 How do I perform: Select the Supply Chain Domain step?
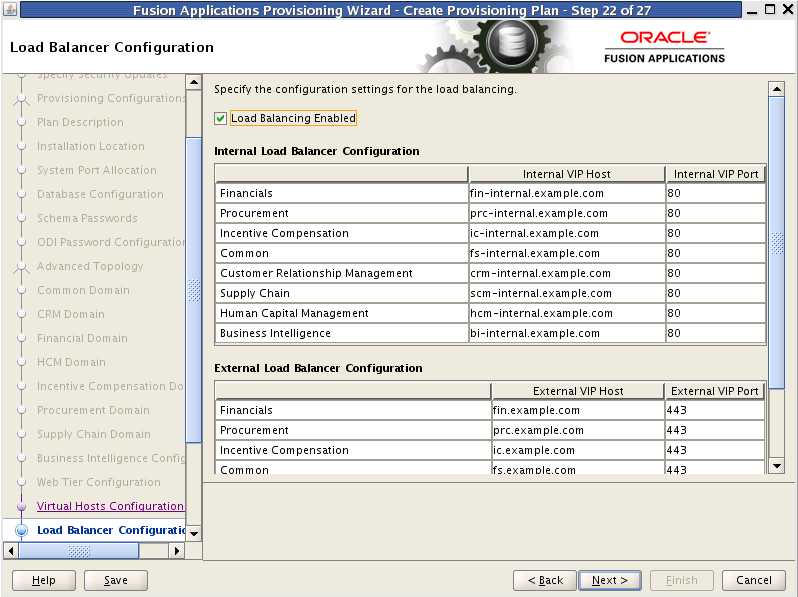(x=94, y=434)
